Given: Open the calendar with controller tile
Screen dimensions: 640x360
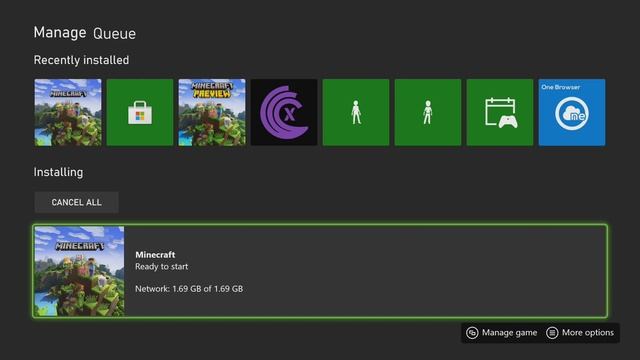Looking at the screenshot, I should tap(500, 112).
